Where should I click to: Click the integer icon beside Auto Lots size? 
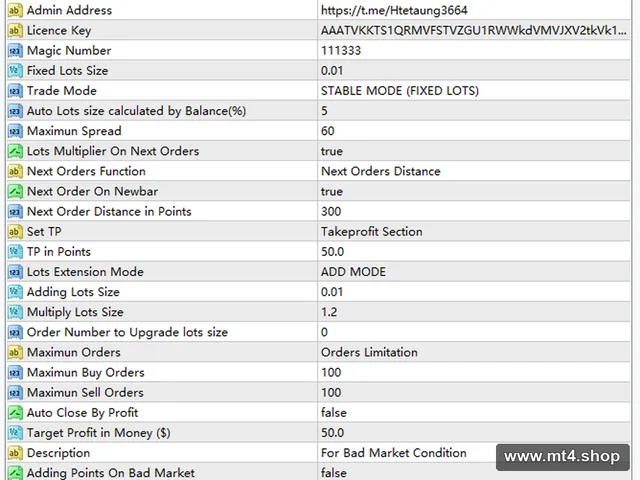click(x=15, y=111)
